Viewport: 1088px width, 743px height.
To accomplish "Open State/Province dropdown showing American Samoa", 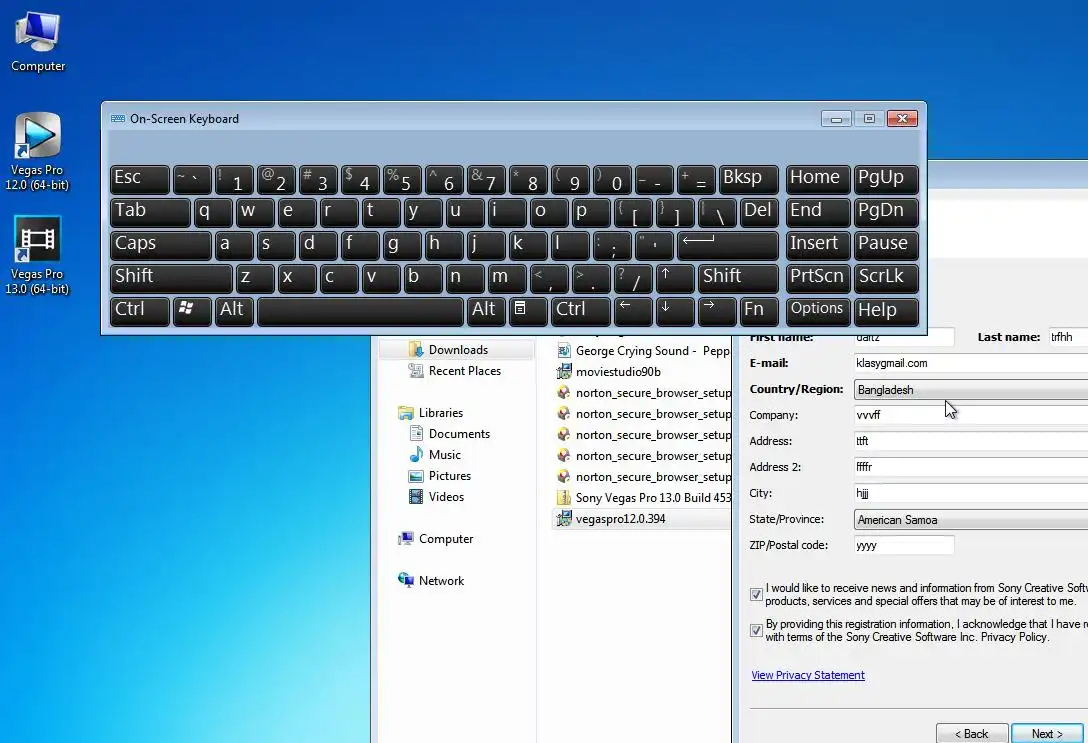I will [x=971, y=520].
